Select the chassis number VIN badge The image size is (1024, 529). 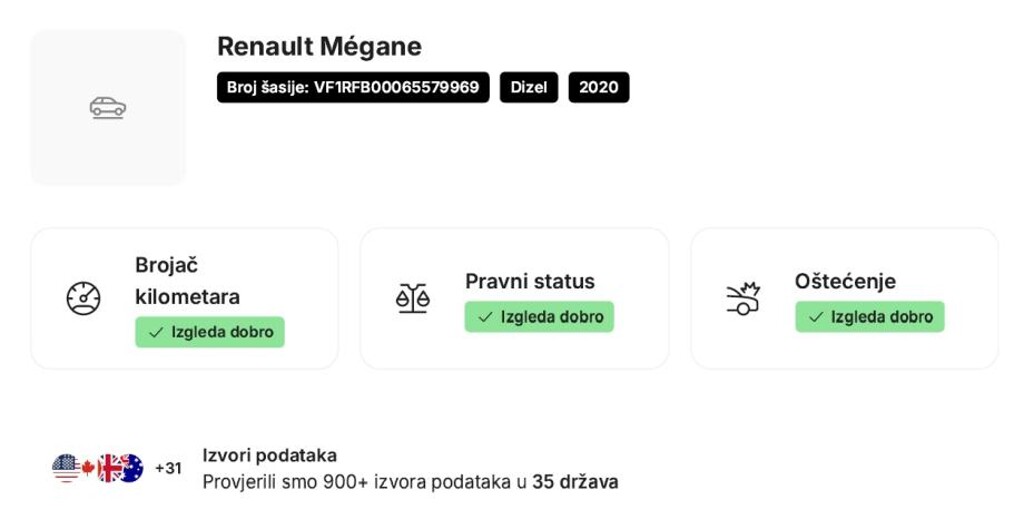coord(353,88)
